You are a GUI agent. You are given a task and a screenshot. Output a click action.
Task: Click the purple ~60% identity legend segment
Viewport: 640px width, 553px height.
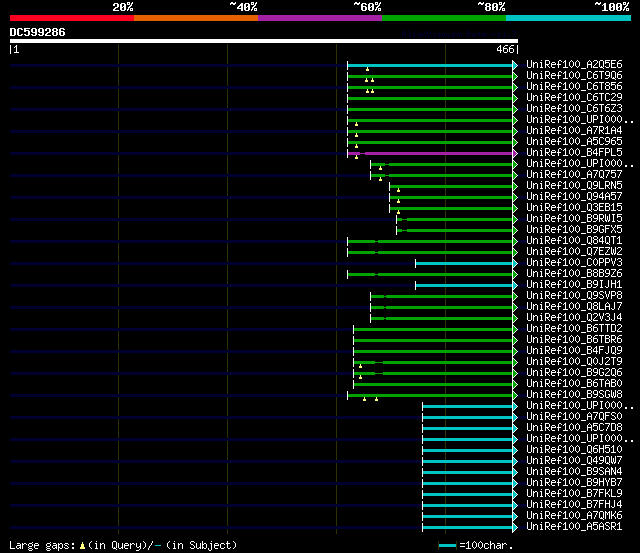click(x=320, y=18)
